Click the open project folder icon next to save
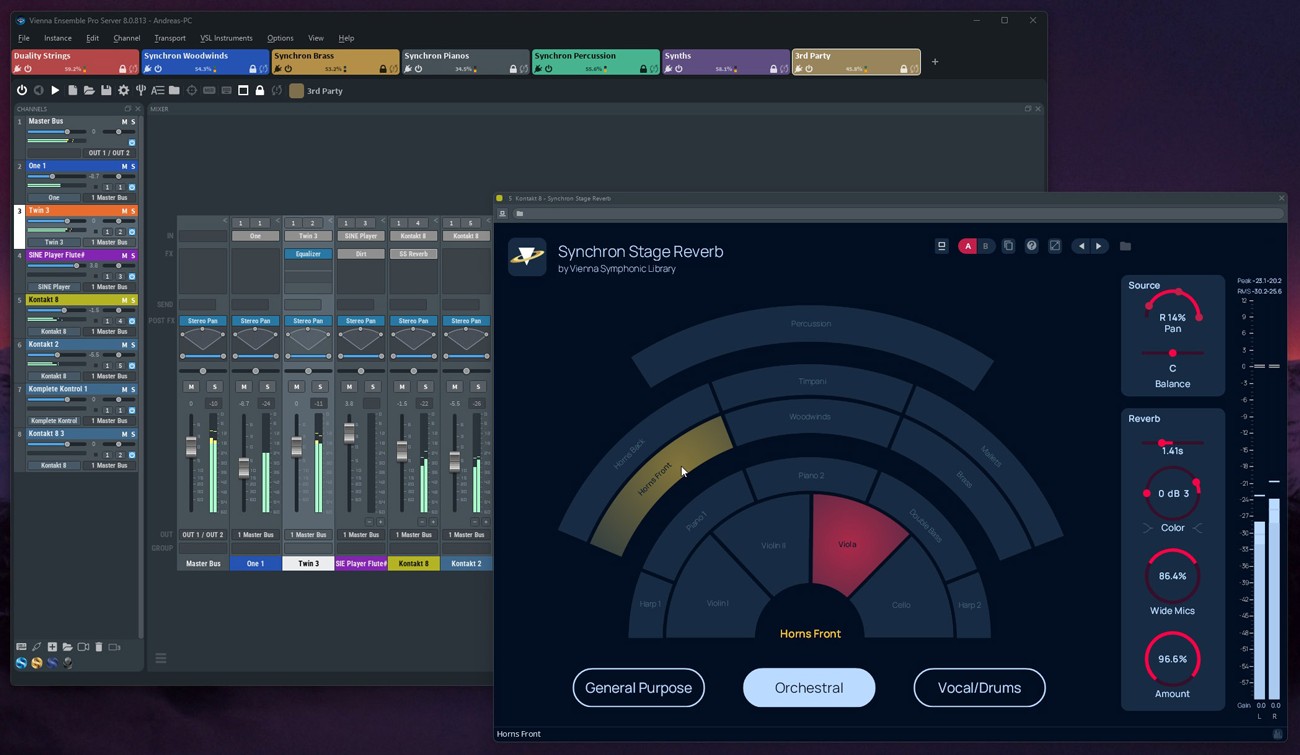The height and width of the screenshot is (755, 1300). [89, 91]
